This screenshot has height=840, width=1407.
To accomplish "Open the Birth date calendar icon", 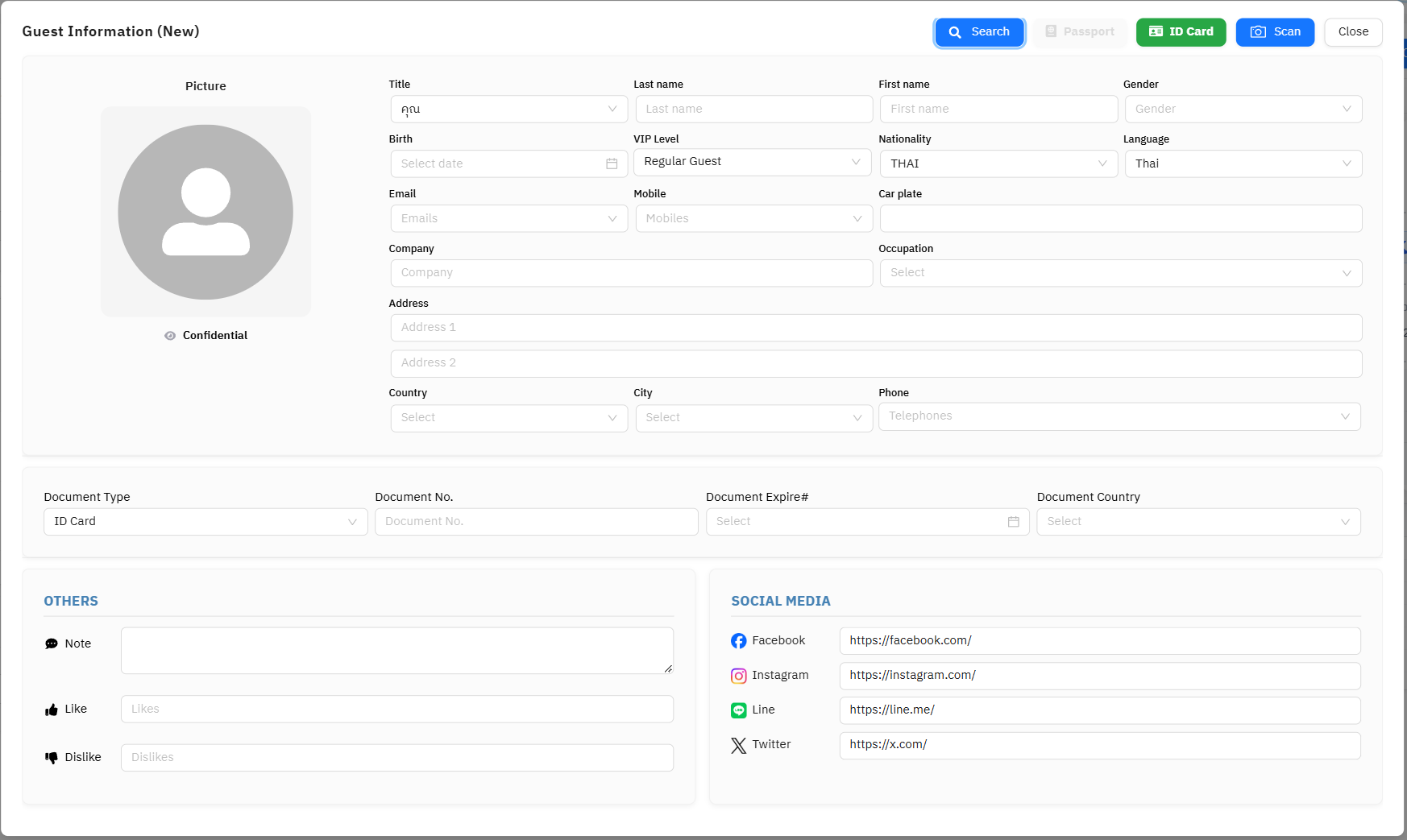I will (612, 164).
